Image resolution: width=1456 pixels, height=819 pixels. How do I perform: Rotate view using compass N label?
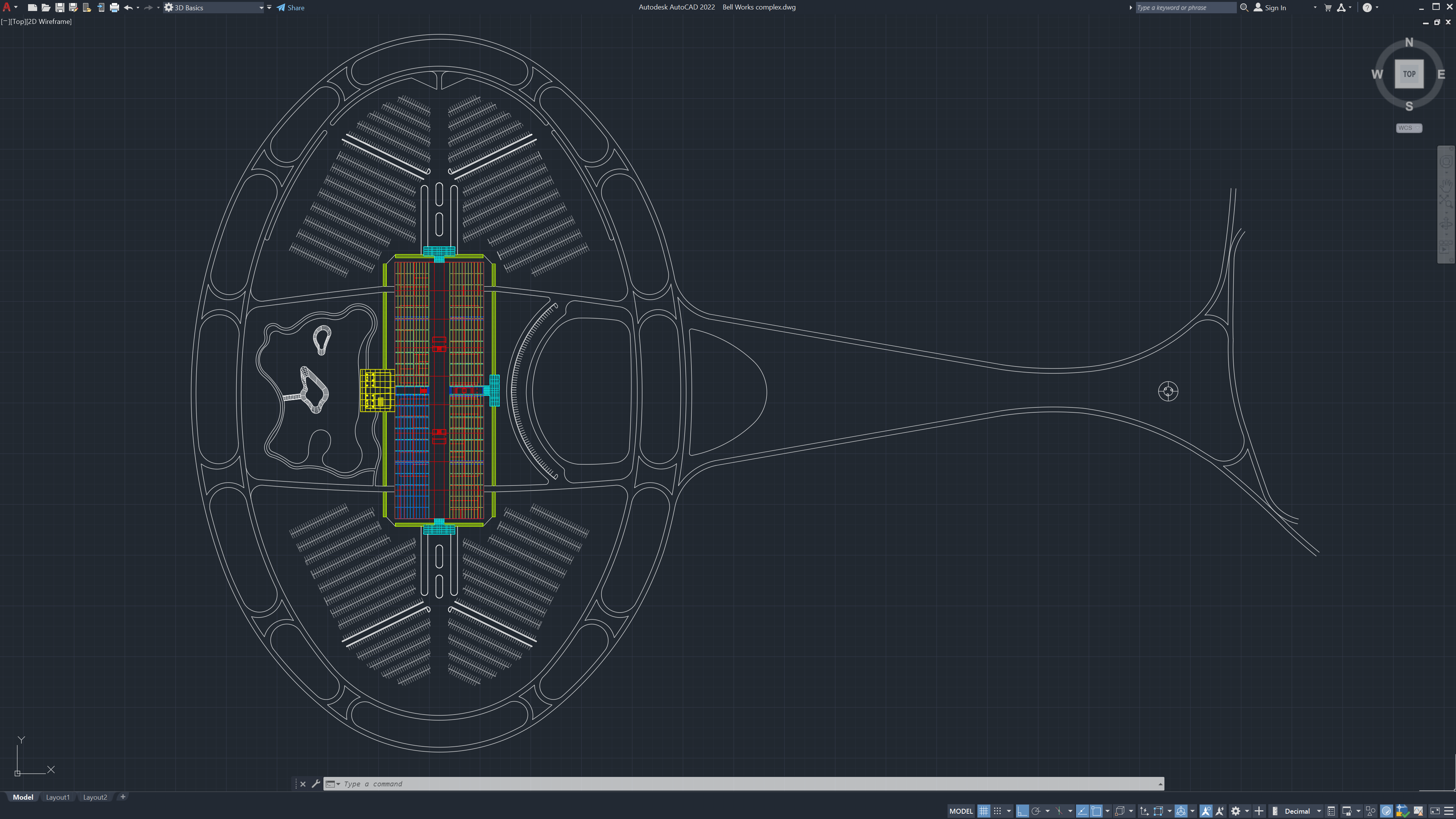click(x=1409, y=42)
